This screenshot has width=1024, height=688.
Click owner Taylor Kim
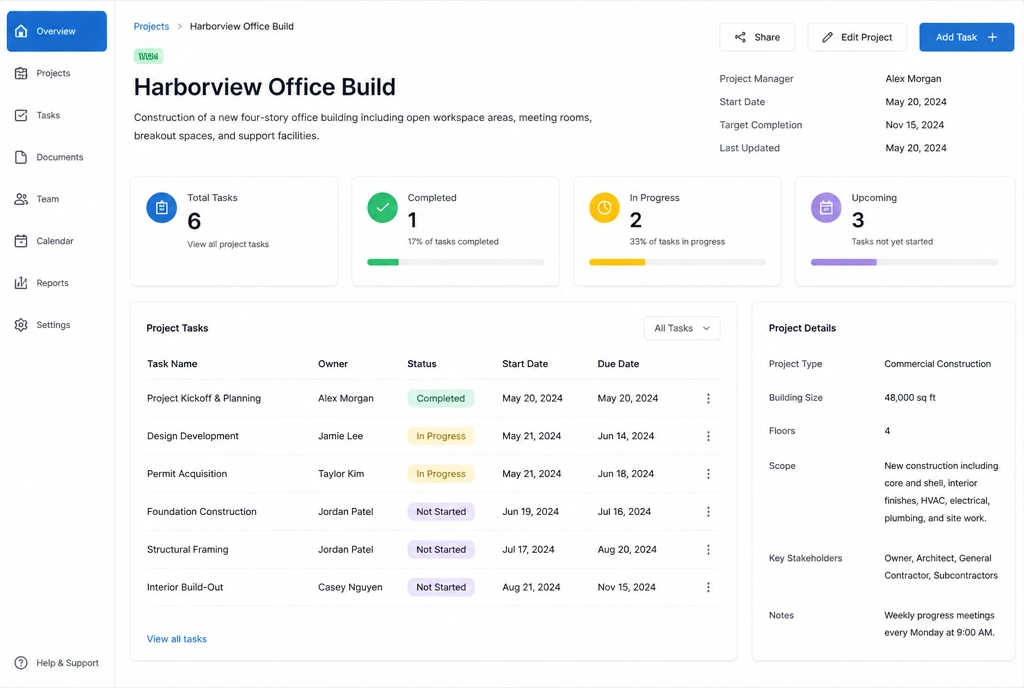[341, 474]
